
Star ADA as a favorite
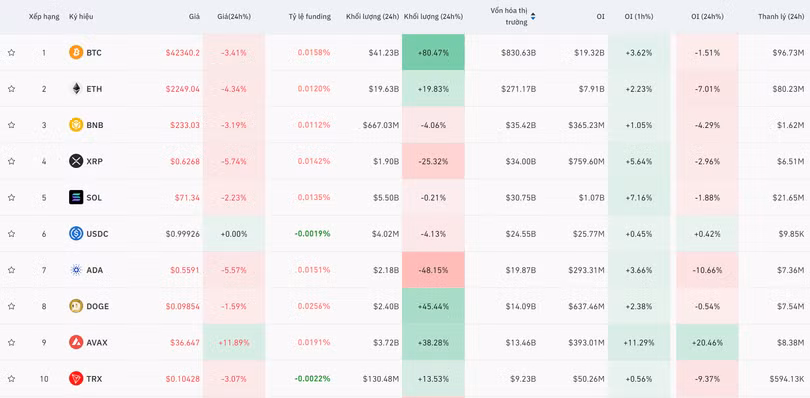click(11, 270)
